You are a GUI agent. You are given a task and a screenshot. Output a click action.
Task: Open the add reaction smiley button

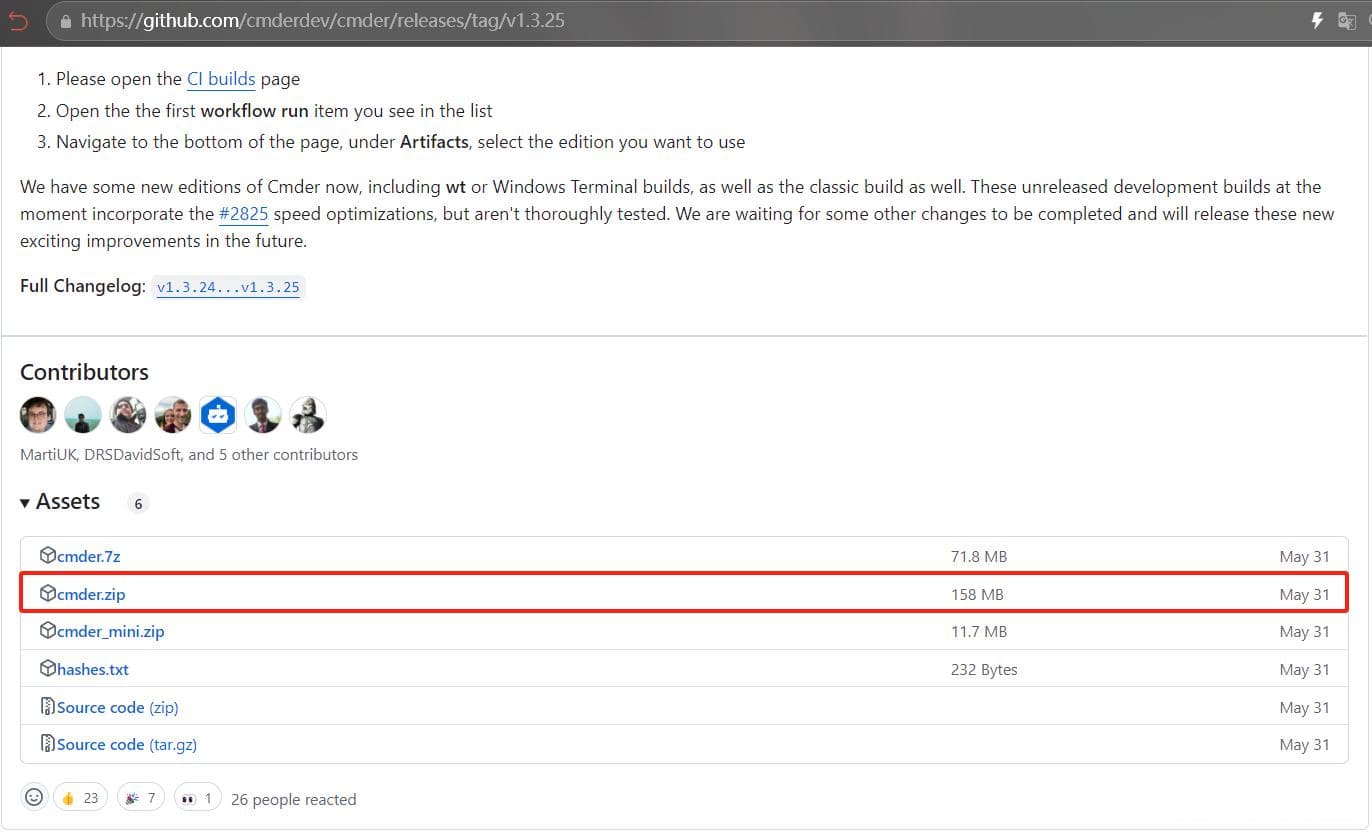click(x=34, y=798)
